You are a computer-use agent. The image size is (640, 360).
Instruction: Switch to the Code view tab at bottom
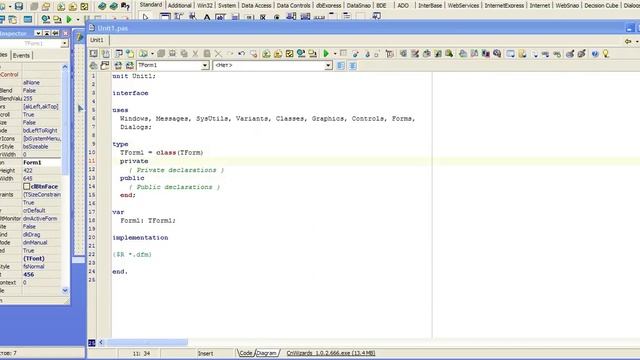coord(245,353)
